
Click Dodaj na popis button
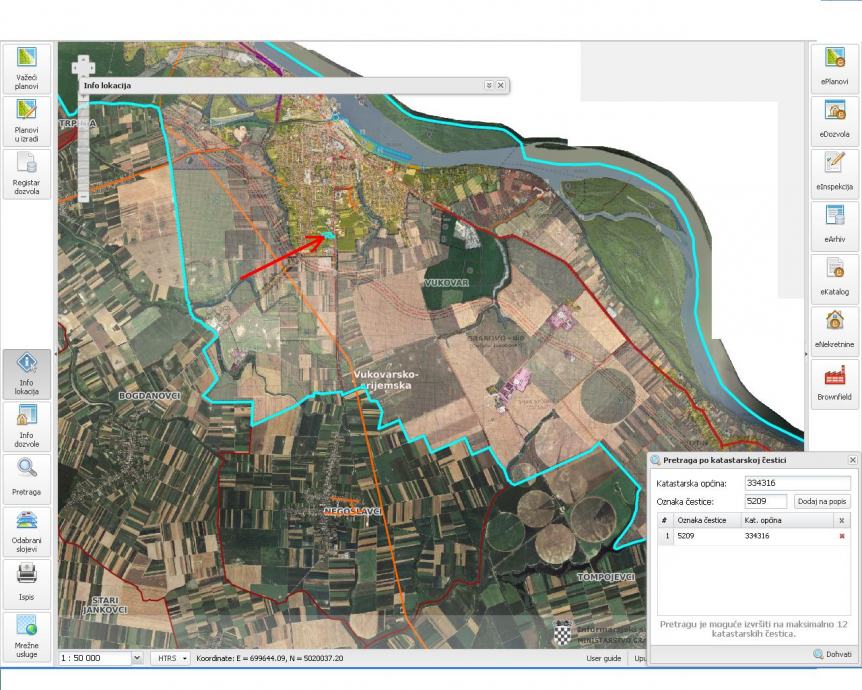point(822,501)
